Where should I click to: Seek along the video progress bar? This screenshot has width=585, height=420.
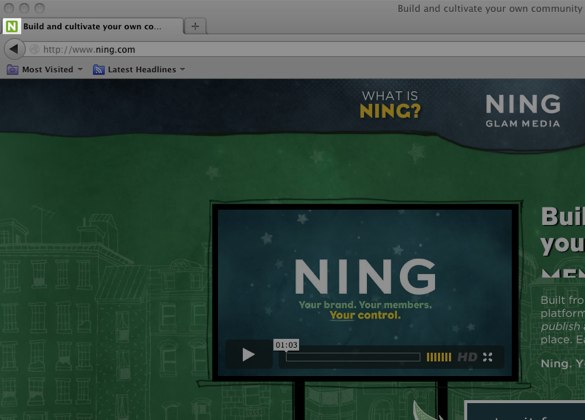tap(353, 357)
